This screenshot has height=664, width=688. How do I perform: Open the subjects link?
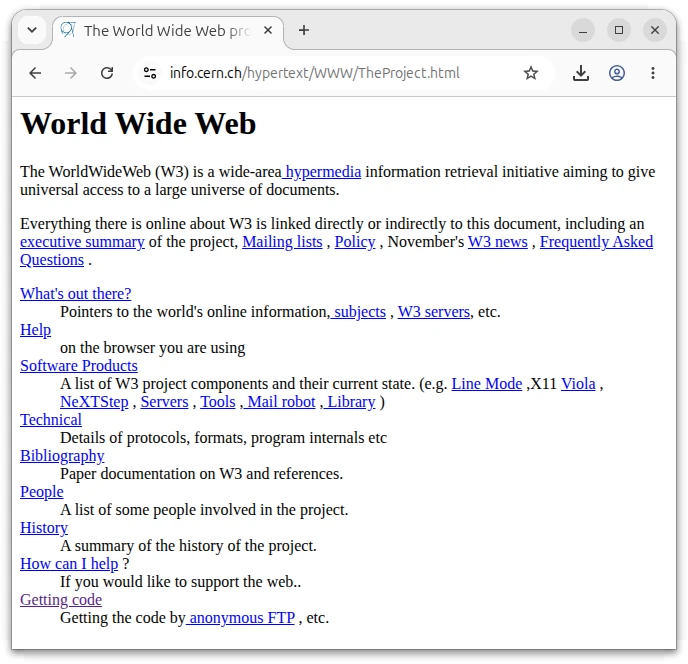[x=358, y=312]
